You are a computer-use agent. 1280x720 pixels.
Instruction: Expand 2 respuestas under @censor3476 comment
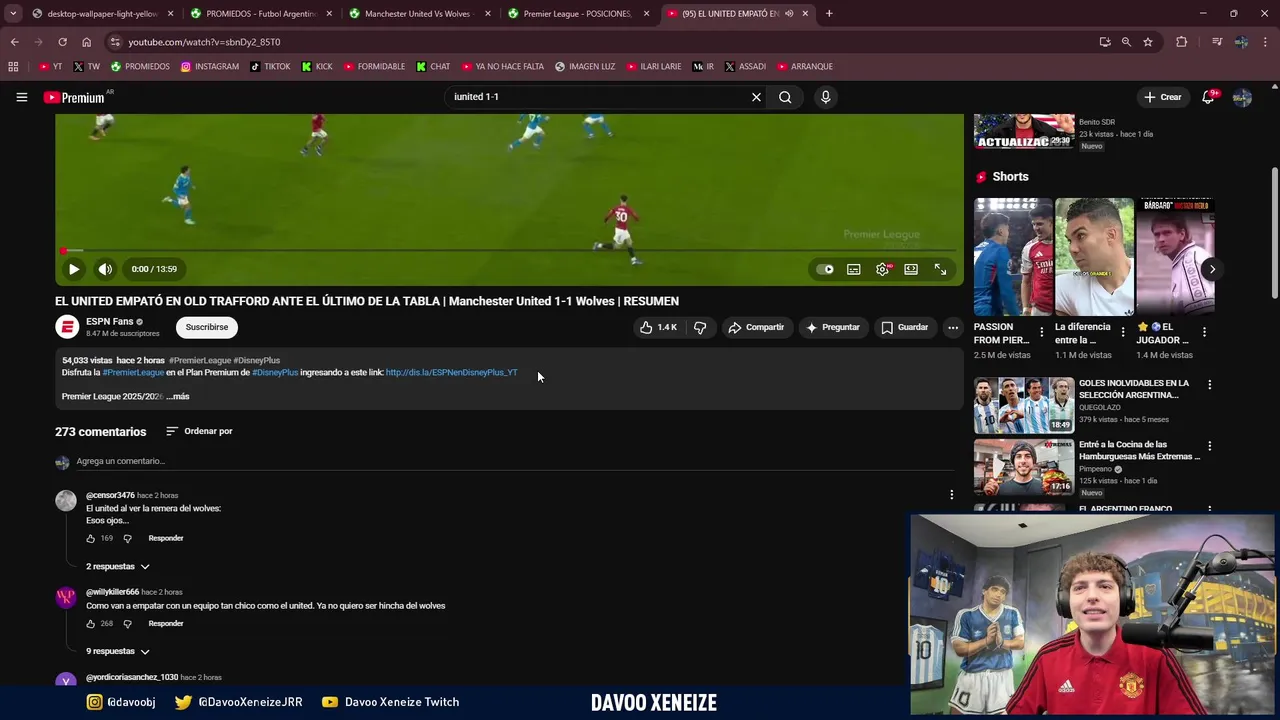[118, 567]
